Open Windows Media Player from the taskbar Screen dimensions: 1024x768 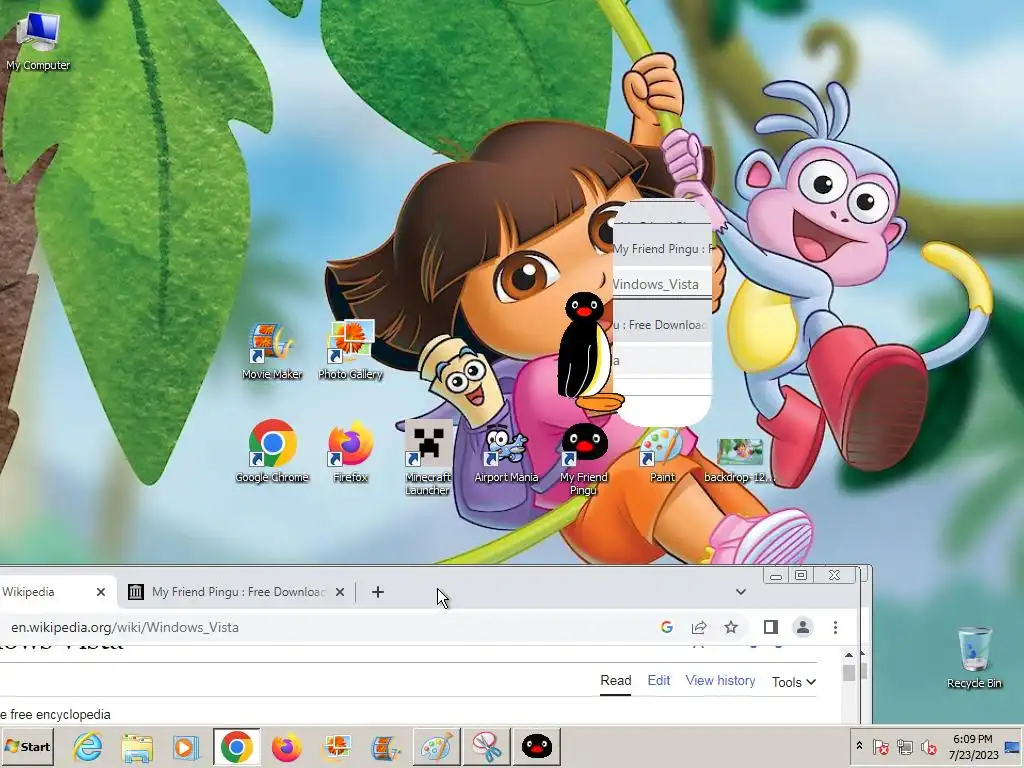point(185,747)
